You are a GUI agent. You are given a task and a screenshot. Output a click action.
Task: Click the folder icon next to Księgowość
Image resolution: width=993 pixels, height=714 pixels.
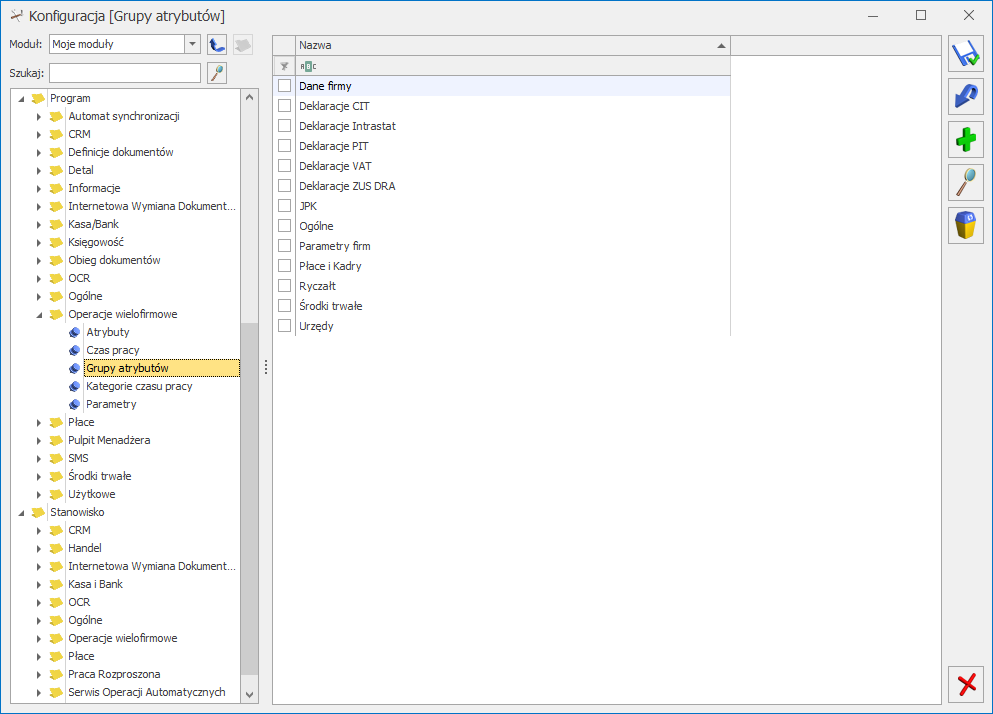coord(57,242)
